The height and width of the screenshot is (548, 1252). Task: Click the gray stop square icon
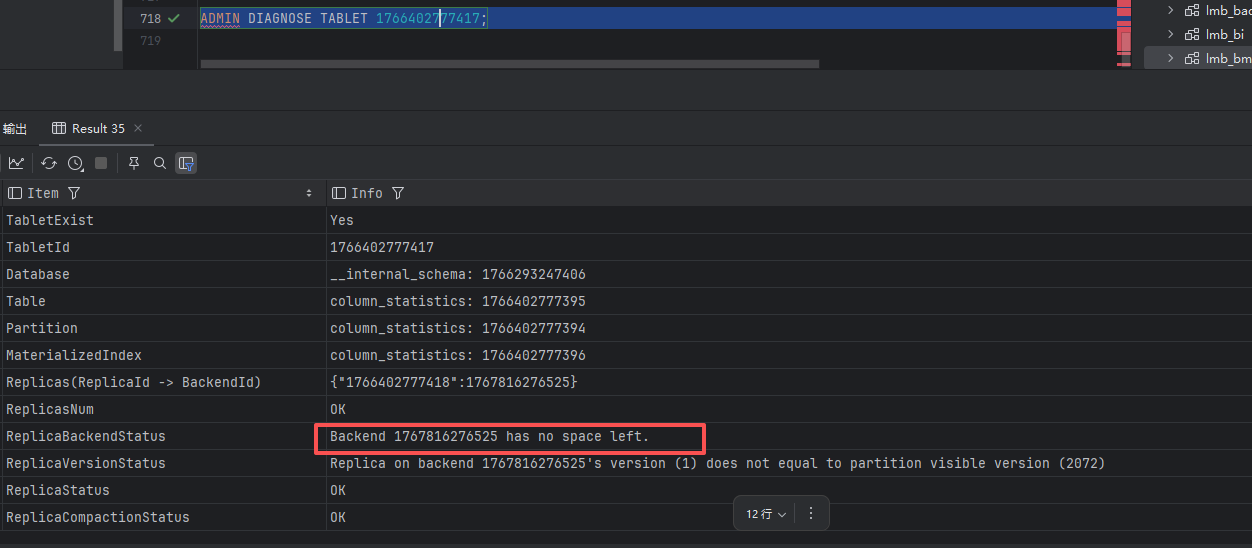tap(101, 163)
